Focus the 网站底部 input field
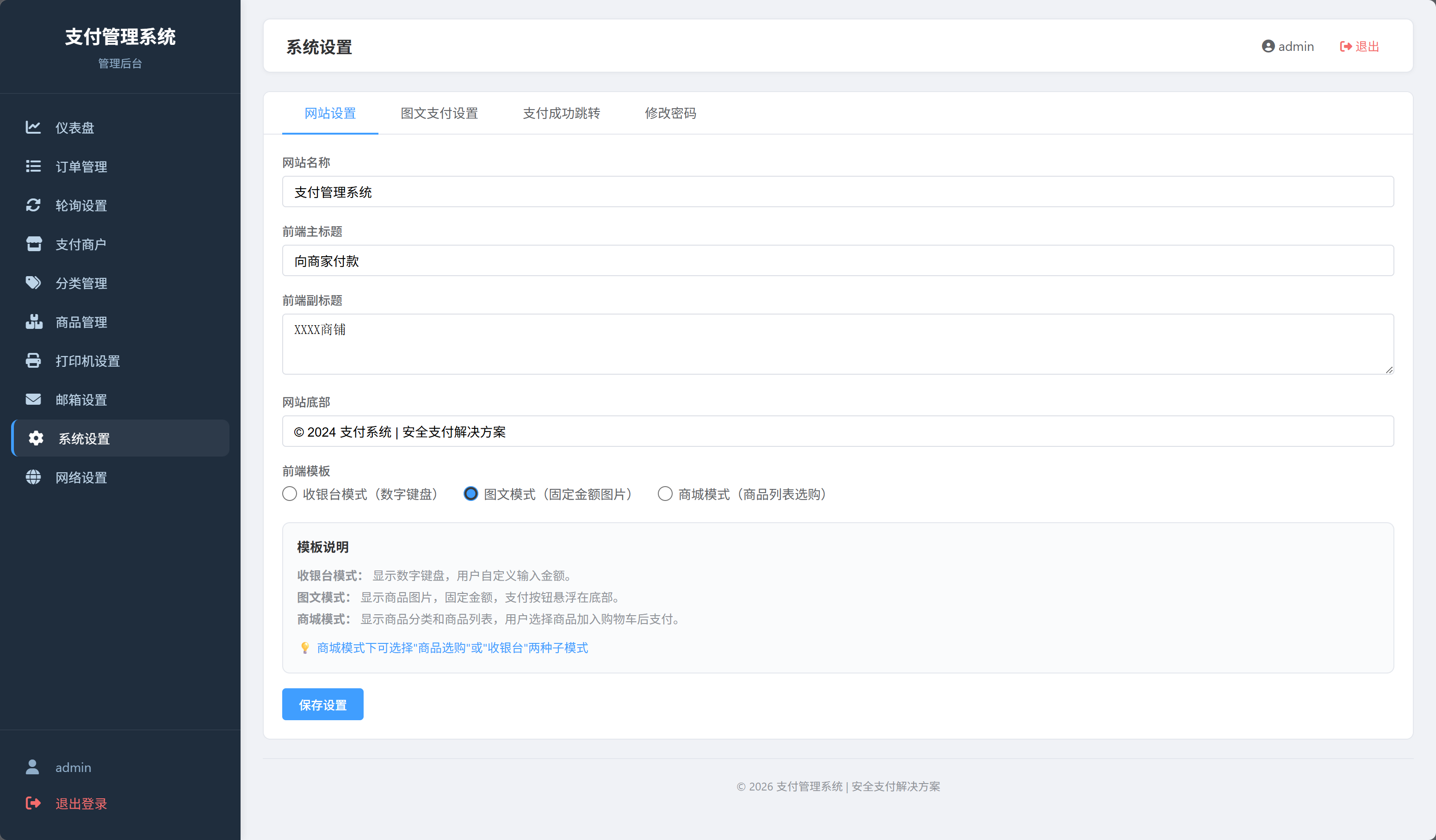Screen dimensions: 1436x840 pos(838,431)
